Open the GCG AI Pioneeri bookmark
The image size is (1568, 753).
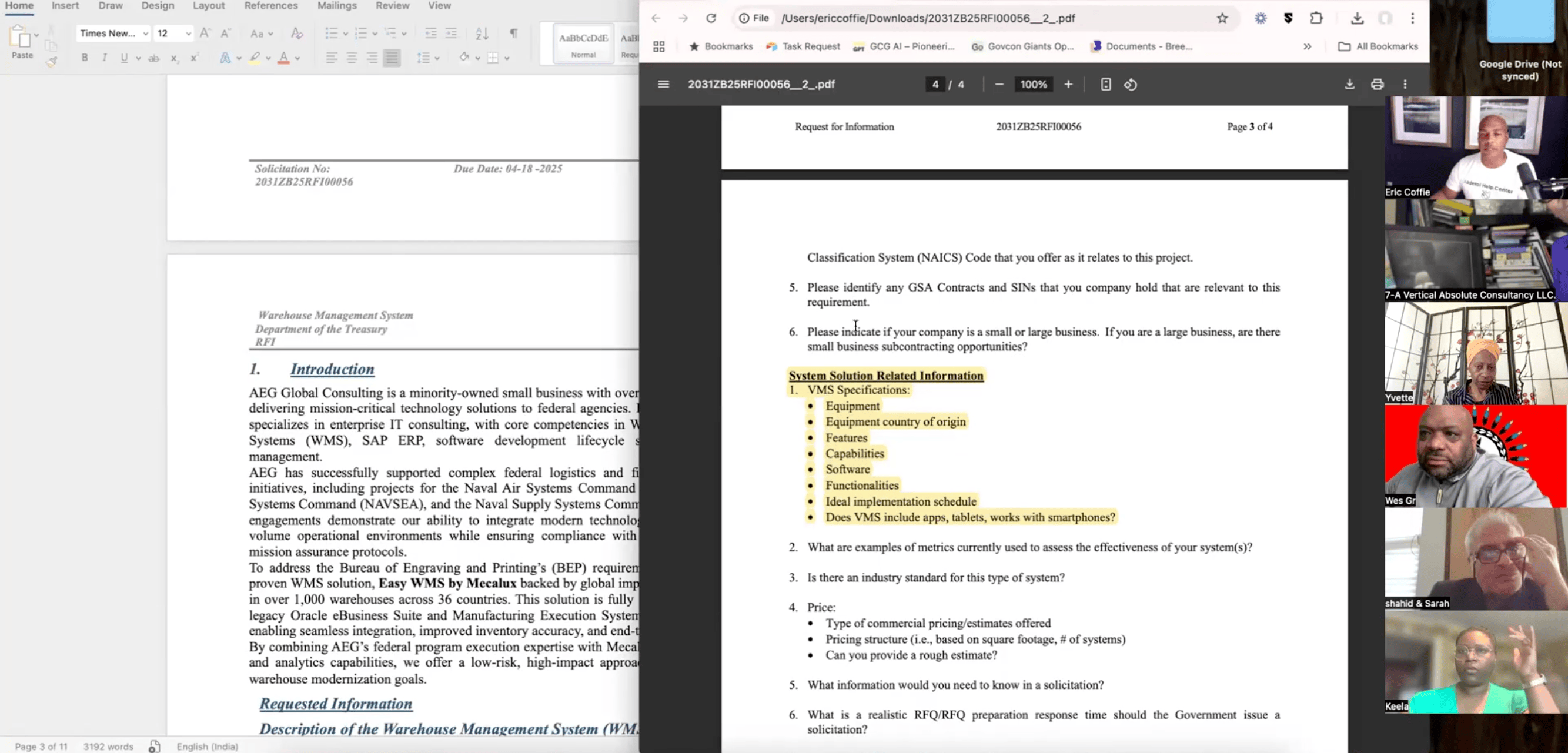[904, 46]
